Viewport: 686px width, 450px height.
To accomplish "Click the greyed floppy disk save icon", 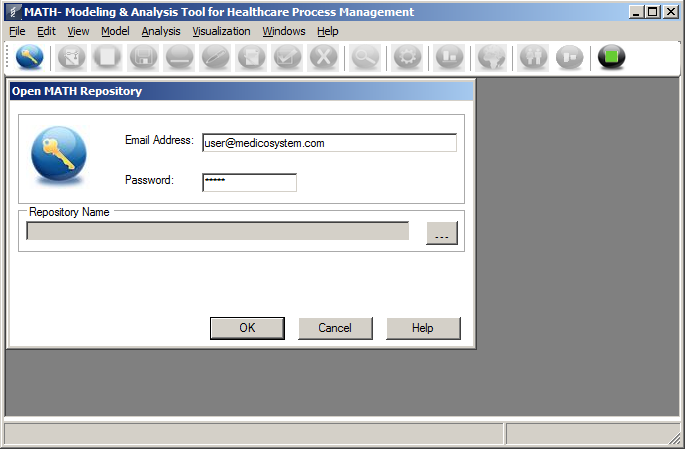I will click(143, 57).
